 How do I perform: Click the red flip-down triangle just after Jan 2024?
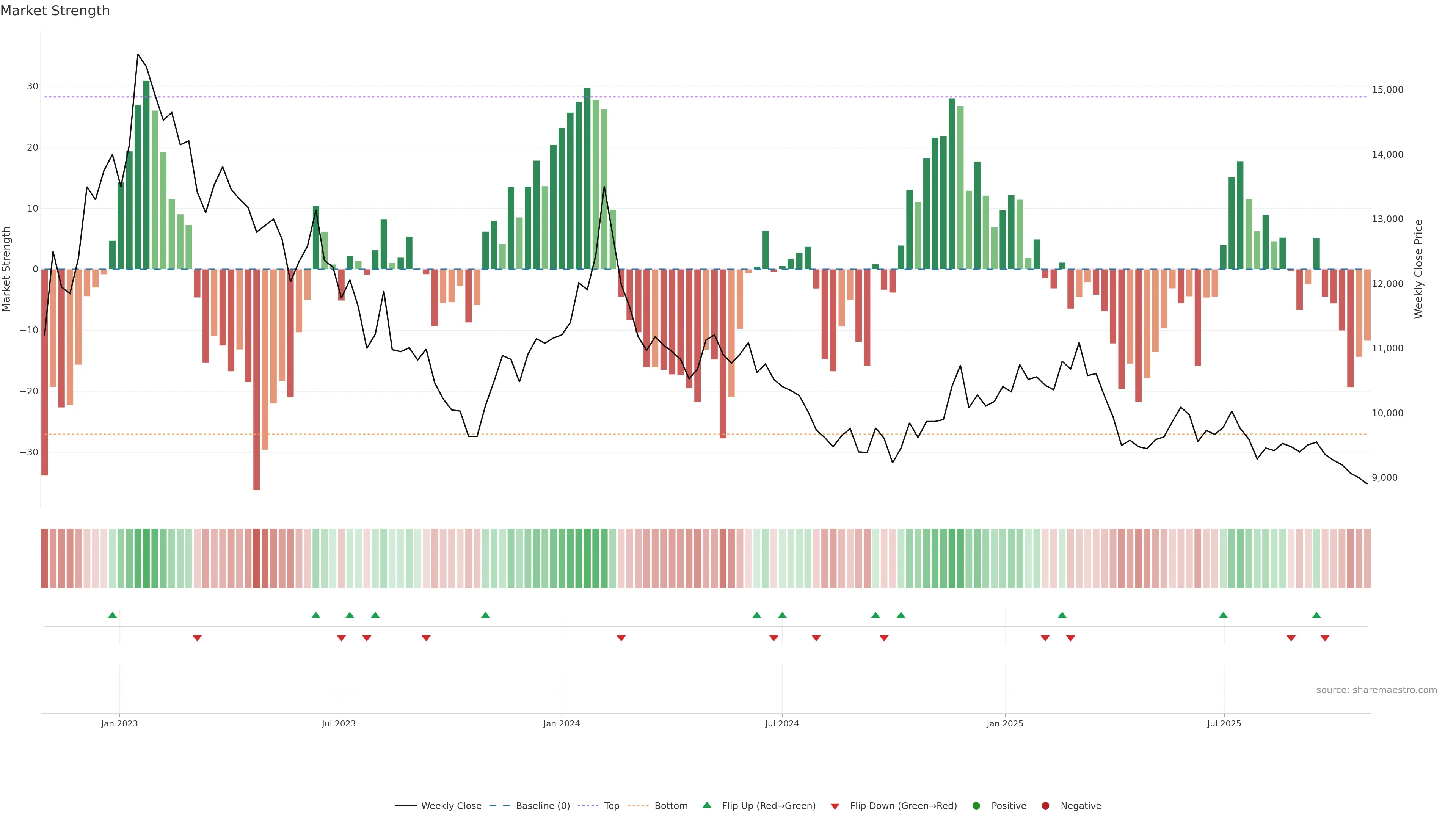coord(621,638)
